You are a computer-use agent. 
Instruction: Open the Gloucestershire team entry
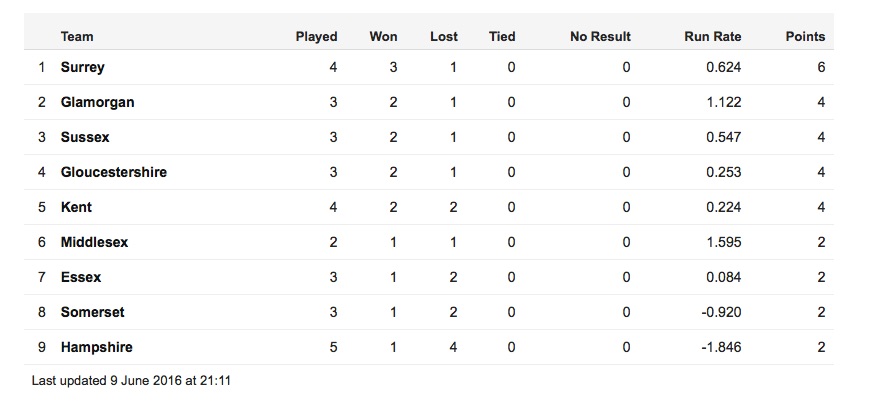114,172
